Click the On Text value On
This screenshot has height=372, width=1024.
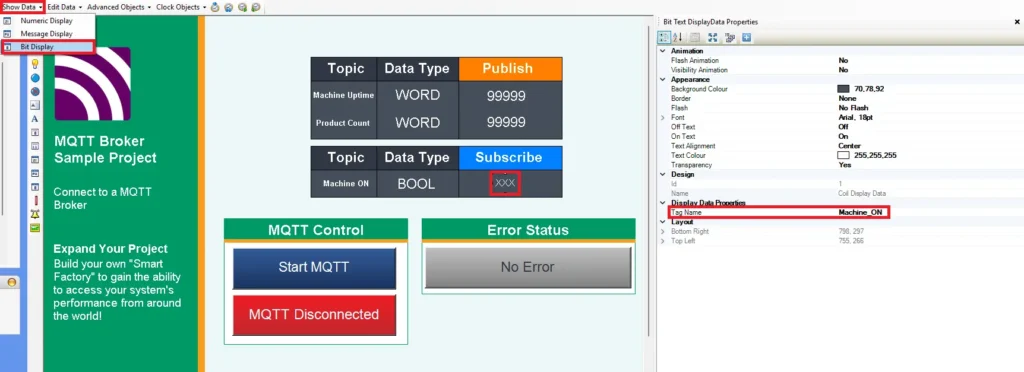(x=843, y=136)
